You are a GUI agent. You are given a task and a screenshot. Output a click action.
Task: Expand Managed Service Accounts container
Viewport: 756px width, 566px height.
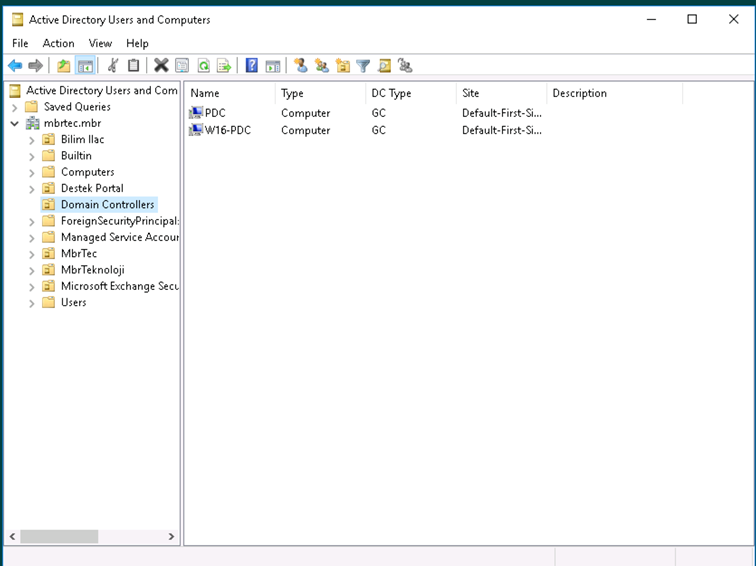point(32,238)
